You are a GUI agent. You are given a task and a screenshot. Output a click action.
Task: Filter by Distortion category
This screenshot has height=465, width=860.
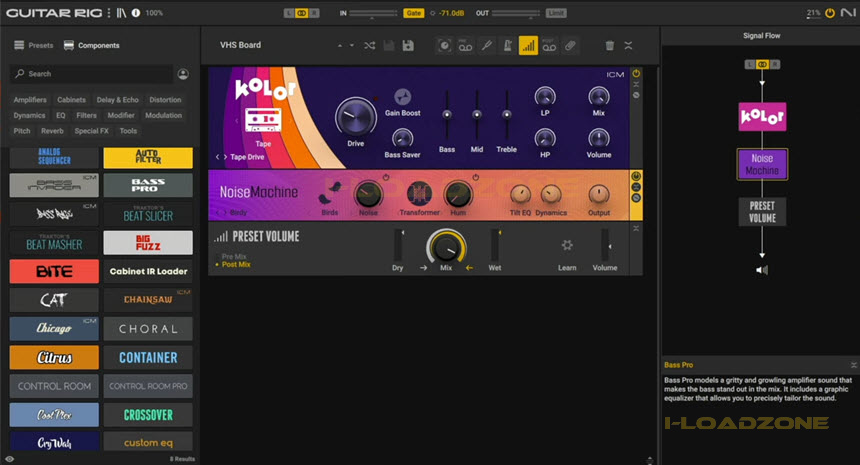pyautogui.click(x=165, y=100)
